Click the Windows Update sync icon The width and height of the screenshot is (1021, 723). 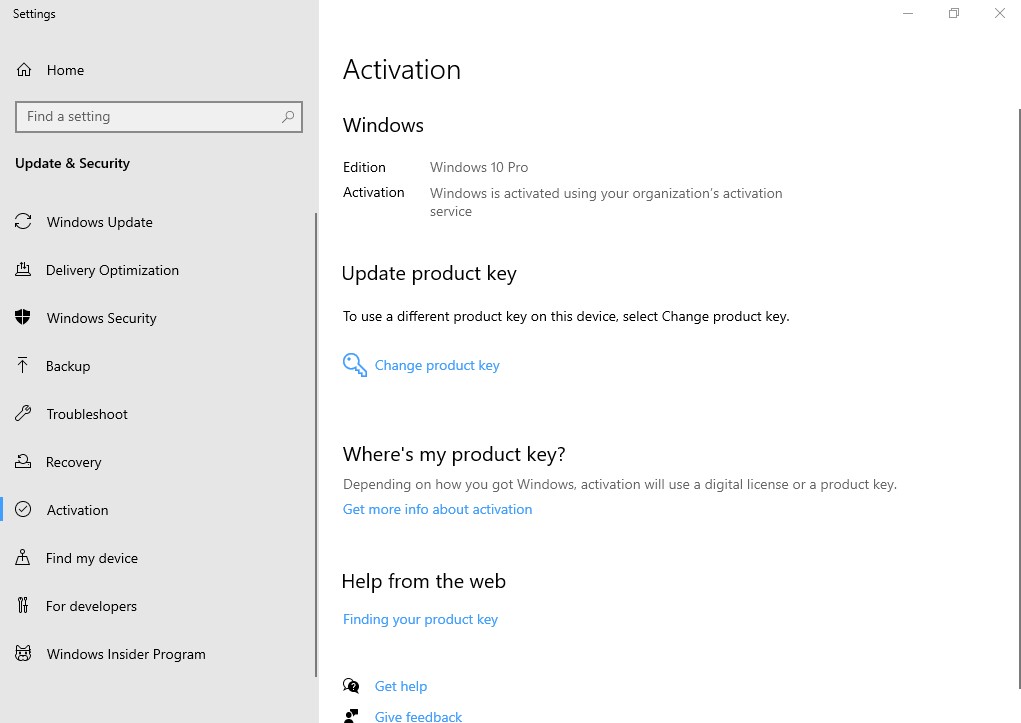(23, 222)
